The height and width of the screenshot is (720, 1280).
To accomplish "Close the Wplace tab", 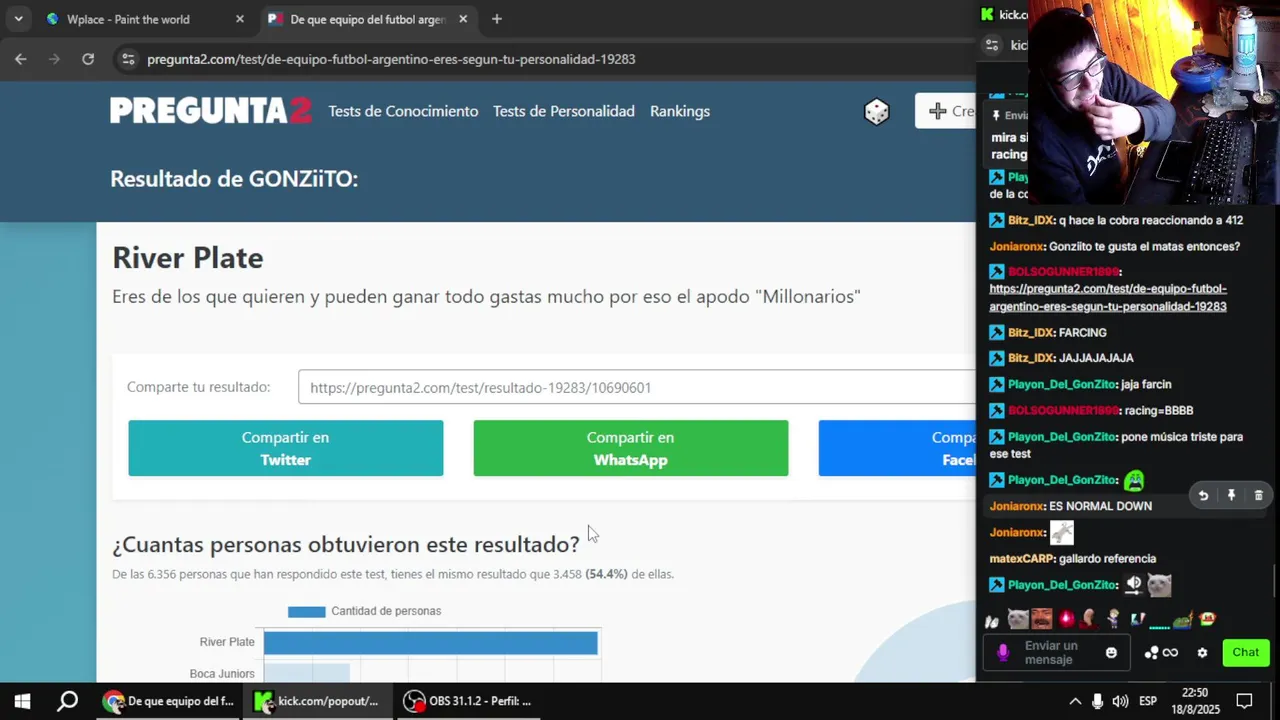I will click(240, 19).
